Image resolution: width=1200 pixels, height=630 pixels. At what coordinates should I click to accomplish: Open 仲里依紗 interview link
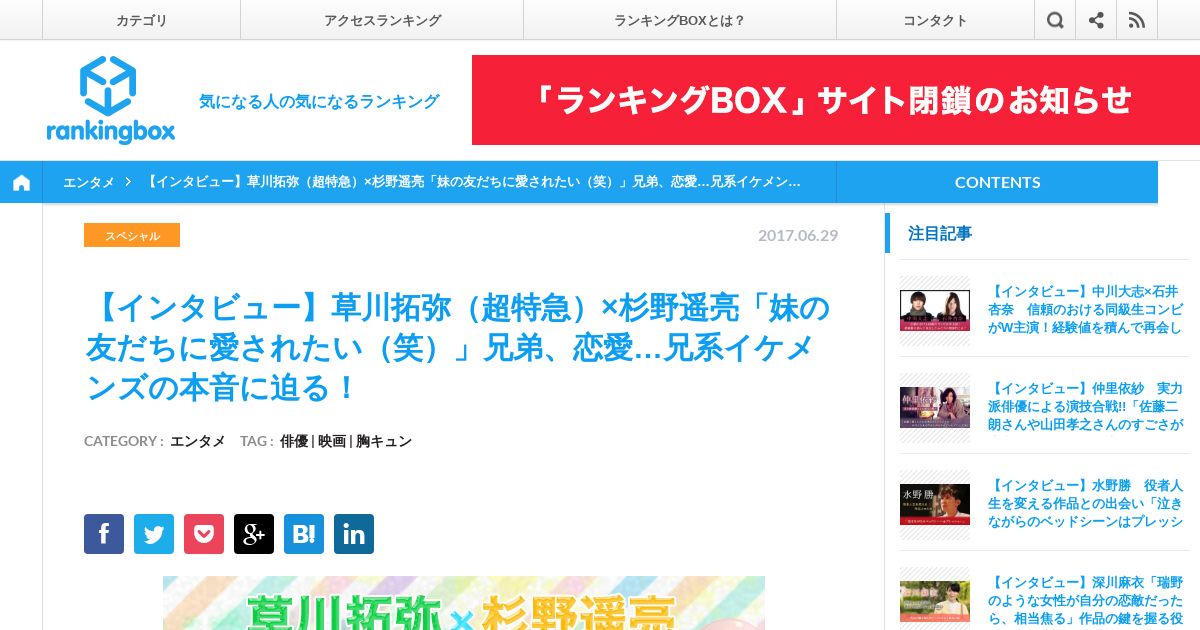[x=1085, y=406]
